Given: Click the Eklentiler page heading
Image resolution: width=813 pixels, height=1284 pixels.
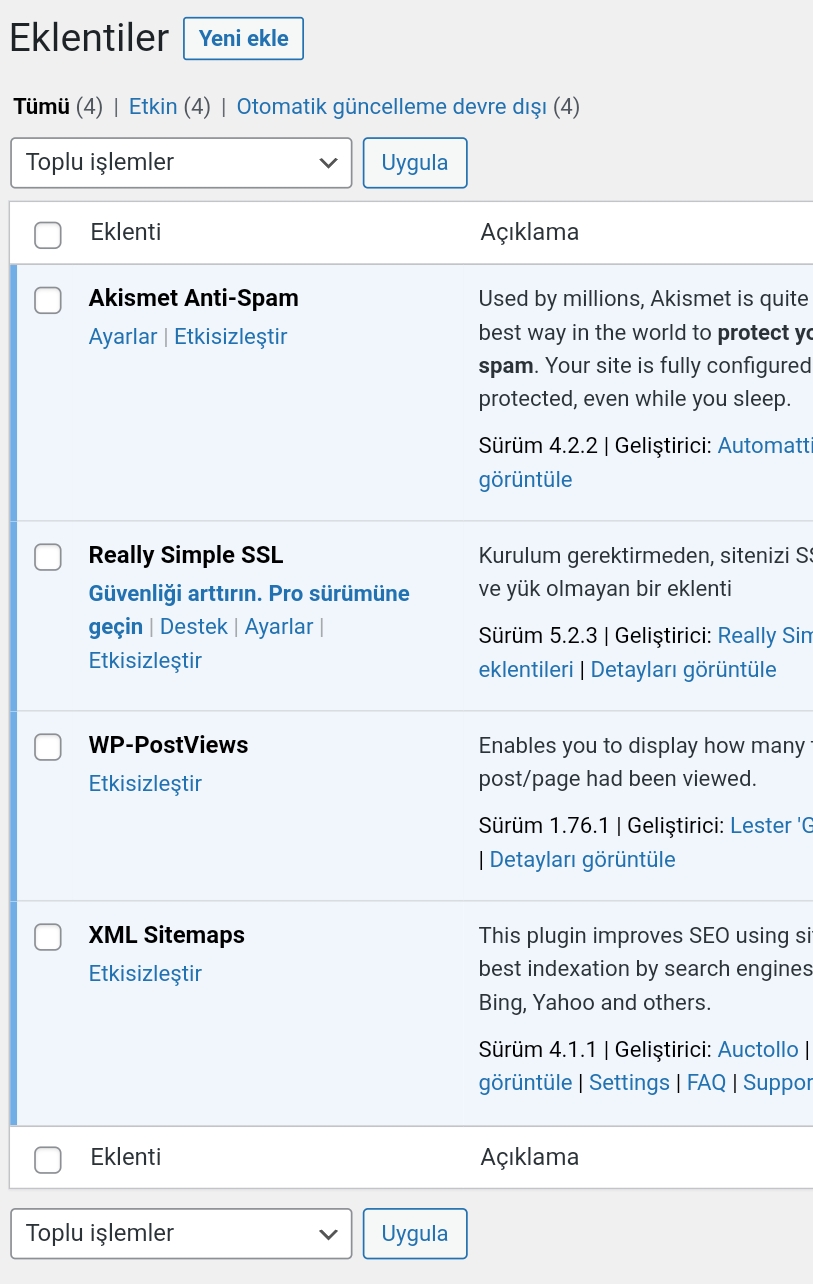Looking at the screenshot, I should (90, 38).
